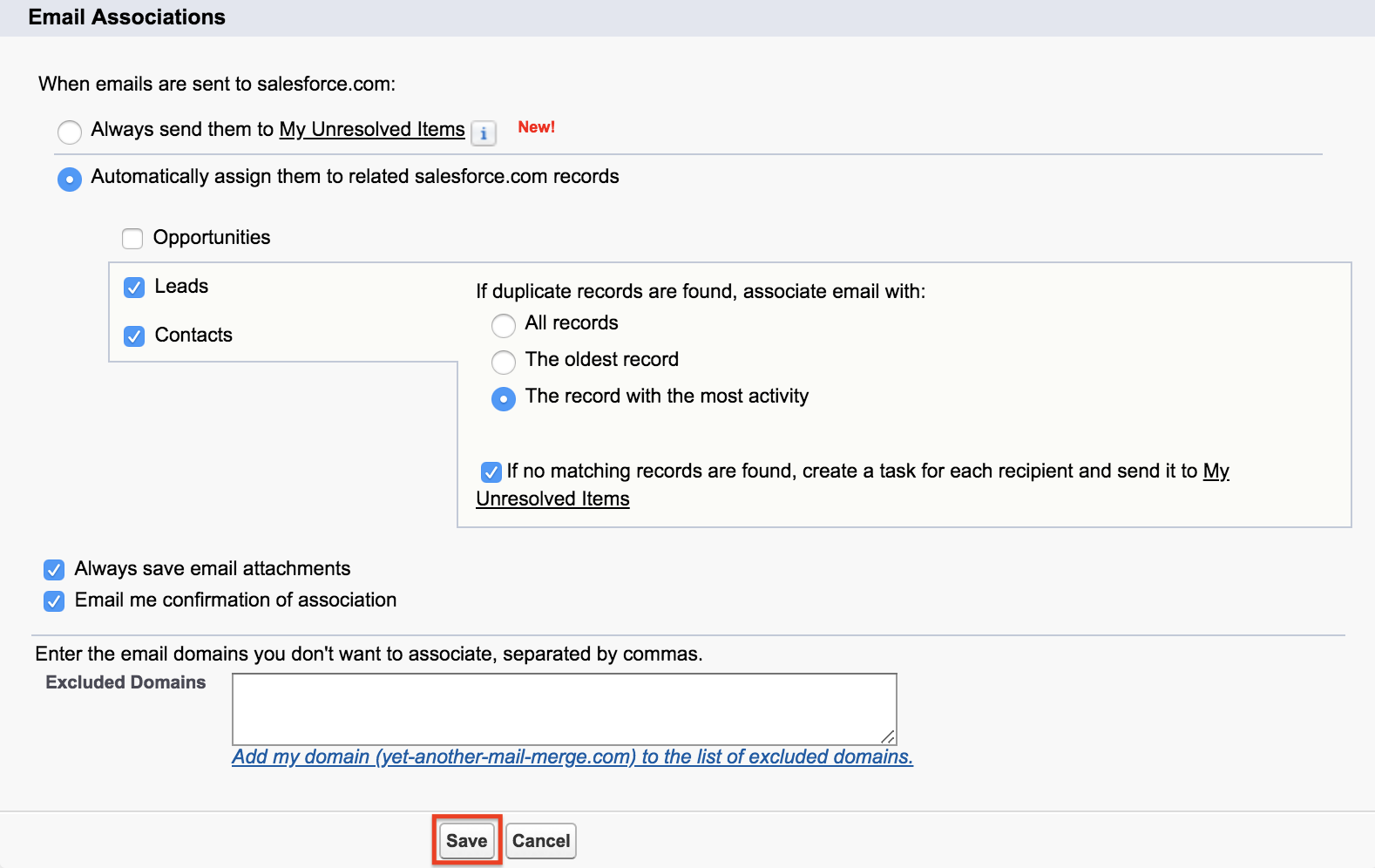Click the Cancel button
This screenshot has width=1375, height=868.
pos(541,841)
